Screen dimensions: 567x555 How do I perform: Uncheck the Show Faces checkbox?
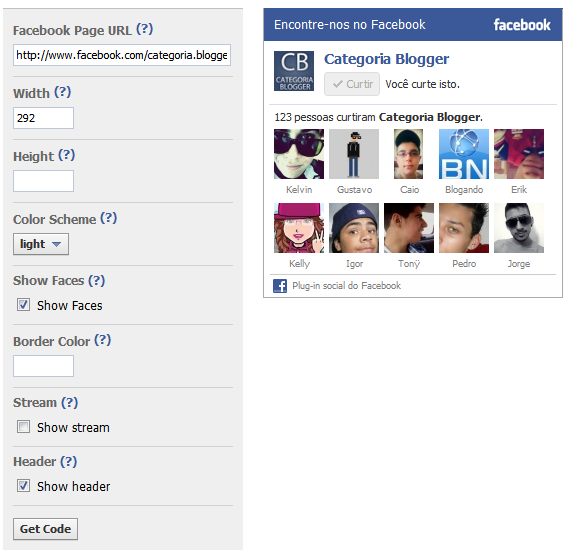point(24,305)
